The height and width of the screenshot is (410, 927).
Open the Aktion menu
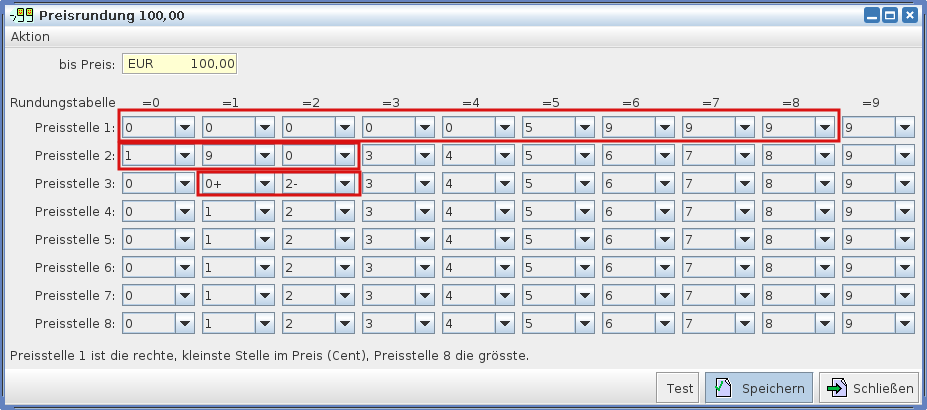(30, 36)
